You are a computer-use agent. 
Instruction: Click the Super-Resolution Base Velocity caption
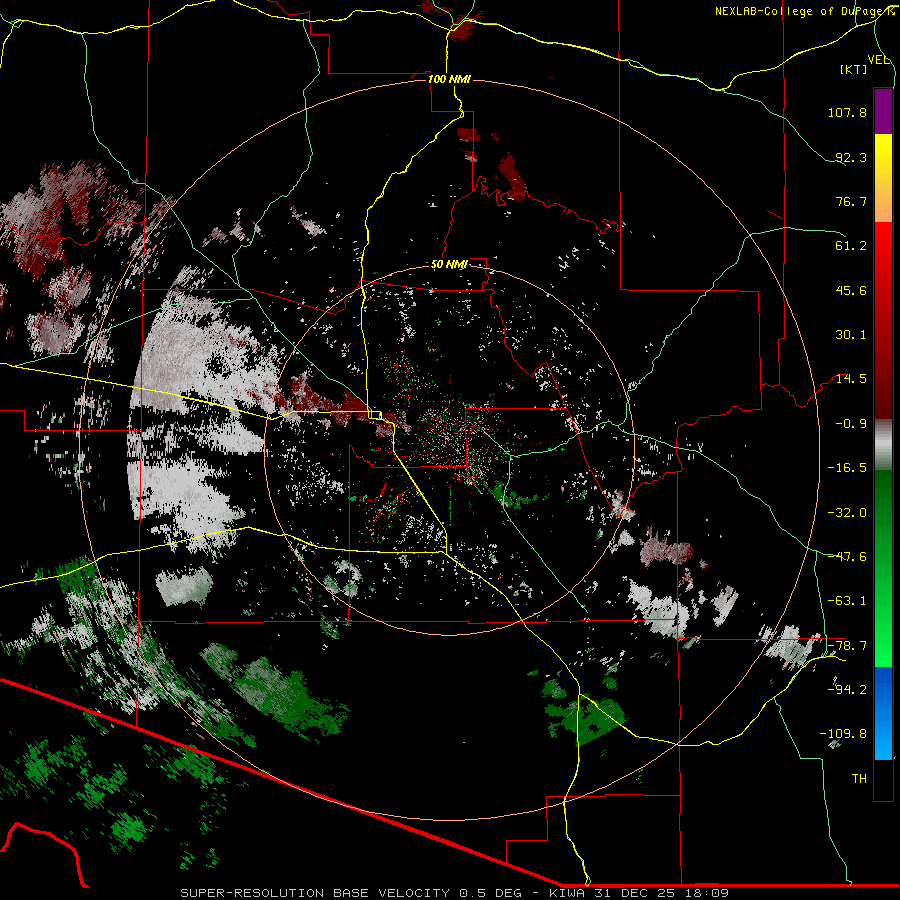tap(455, 893)
